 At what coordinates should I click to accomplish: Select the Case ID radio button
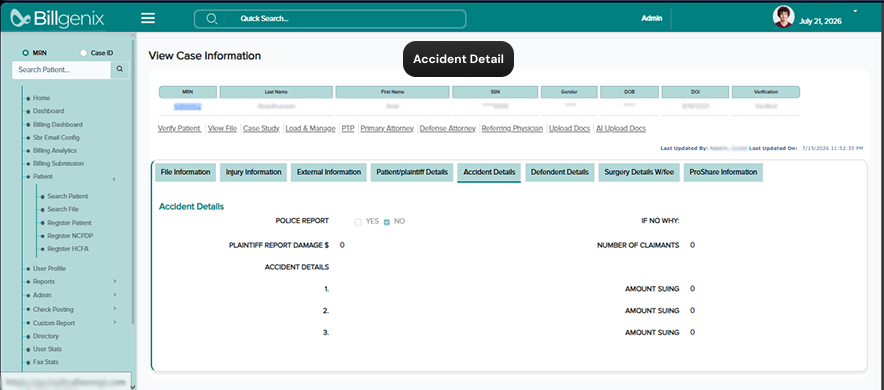click(x=83, y=53)
